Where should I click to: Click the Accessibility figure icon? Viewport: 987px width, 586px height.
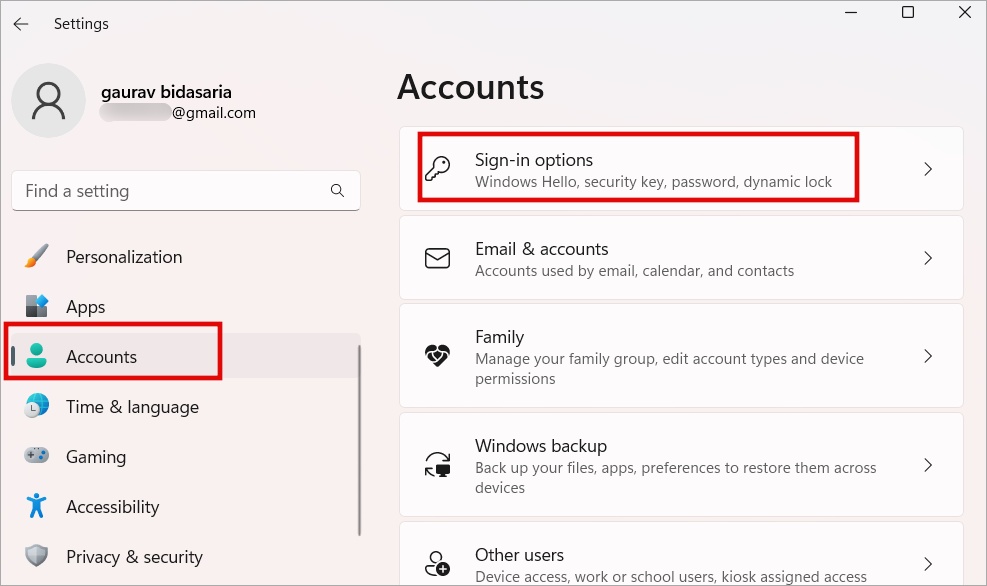pyautogui.click(x=37, y=505)
